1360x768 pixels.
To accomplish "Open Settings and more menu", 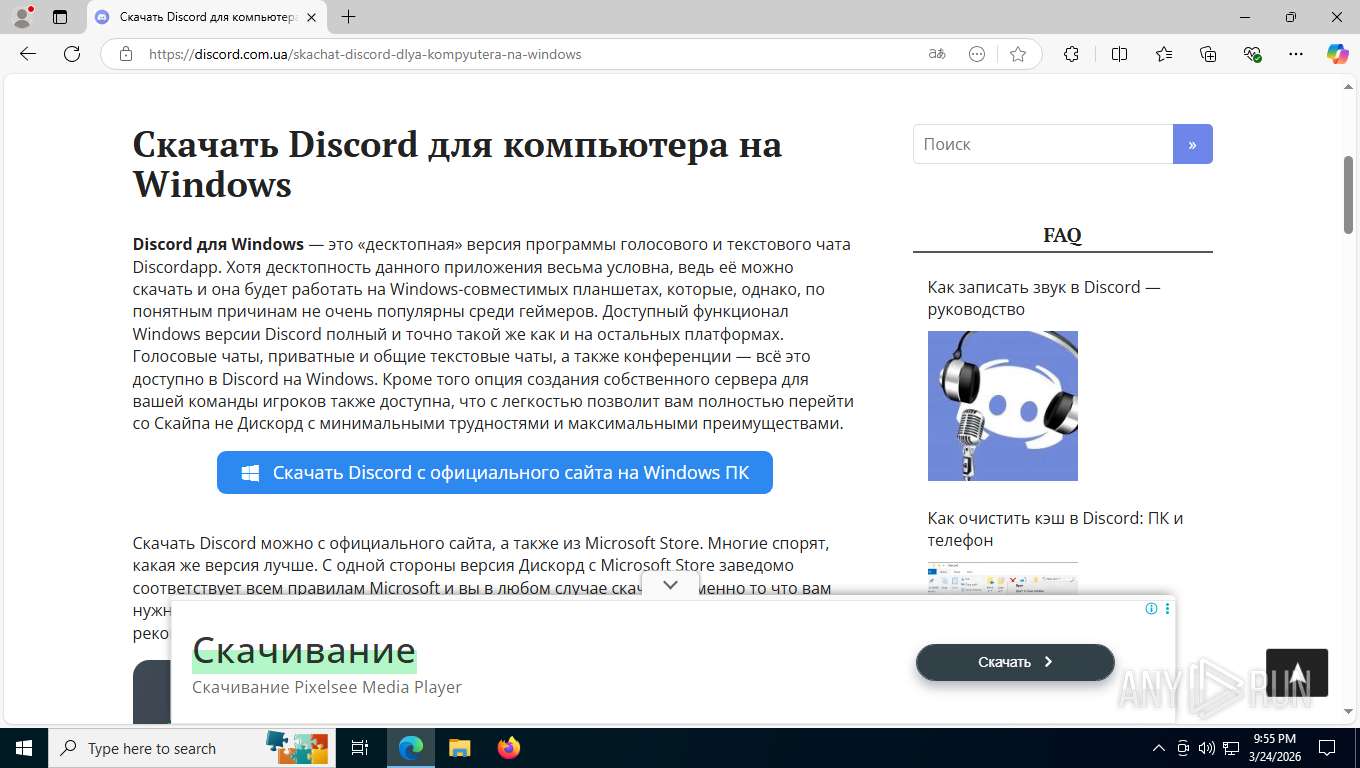I will (x=1296, y=54).
